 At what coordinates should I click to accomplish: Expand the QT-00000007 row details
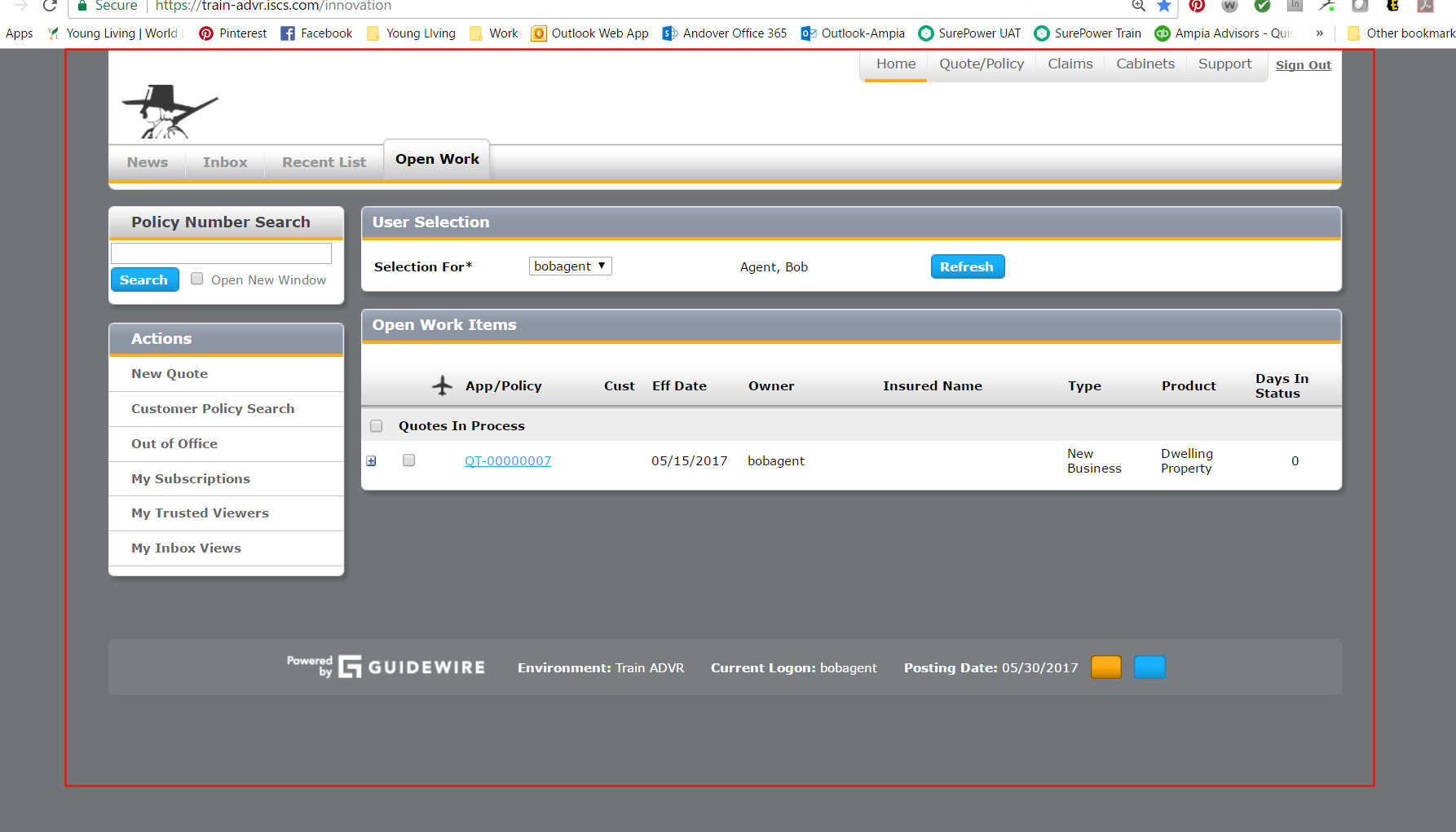pos(372,461)
